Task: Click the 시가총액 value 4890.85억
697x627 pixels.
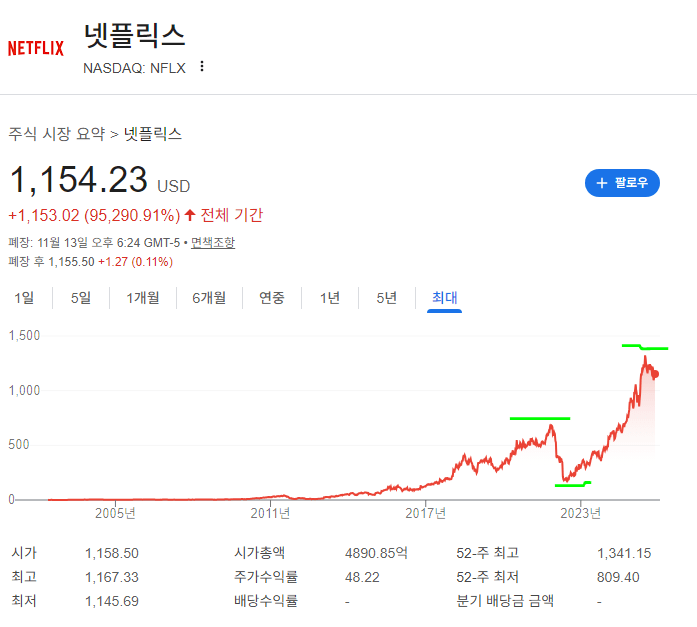Action: [x=376, y=553]
